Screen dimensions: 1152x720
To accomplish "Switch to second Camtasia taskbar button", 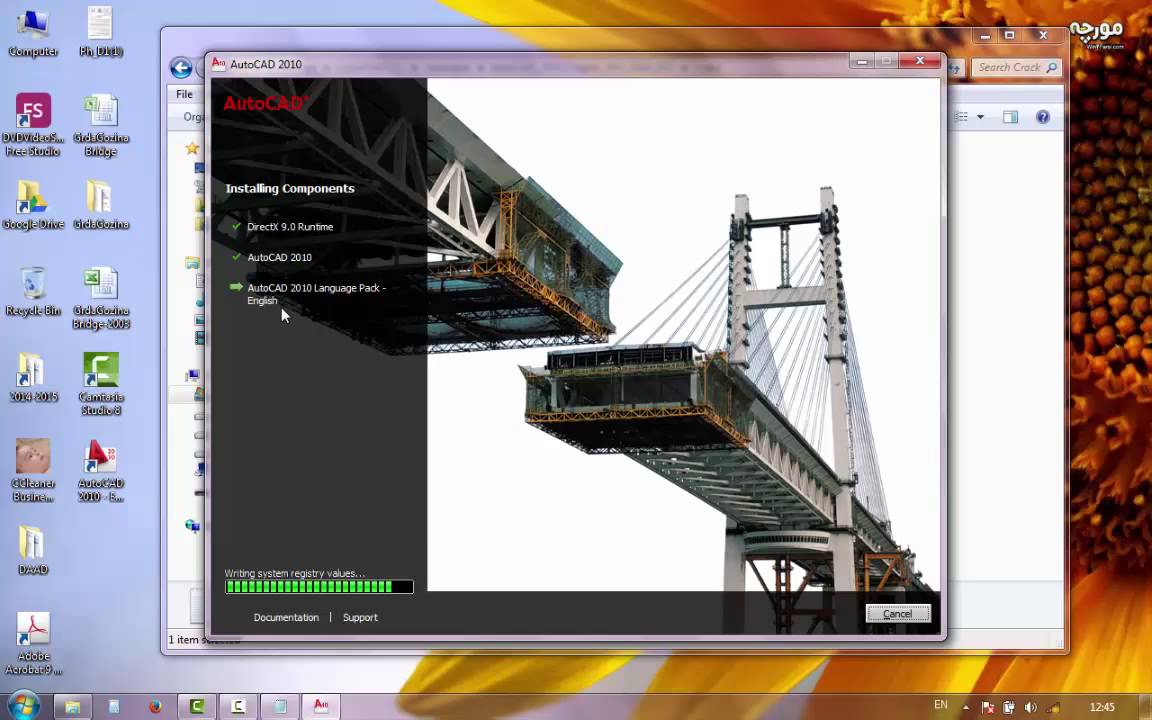I will pos(238,707).
